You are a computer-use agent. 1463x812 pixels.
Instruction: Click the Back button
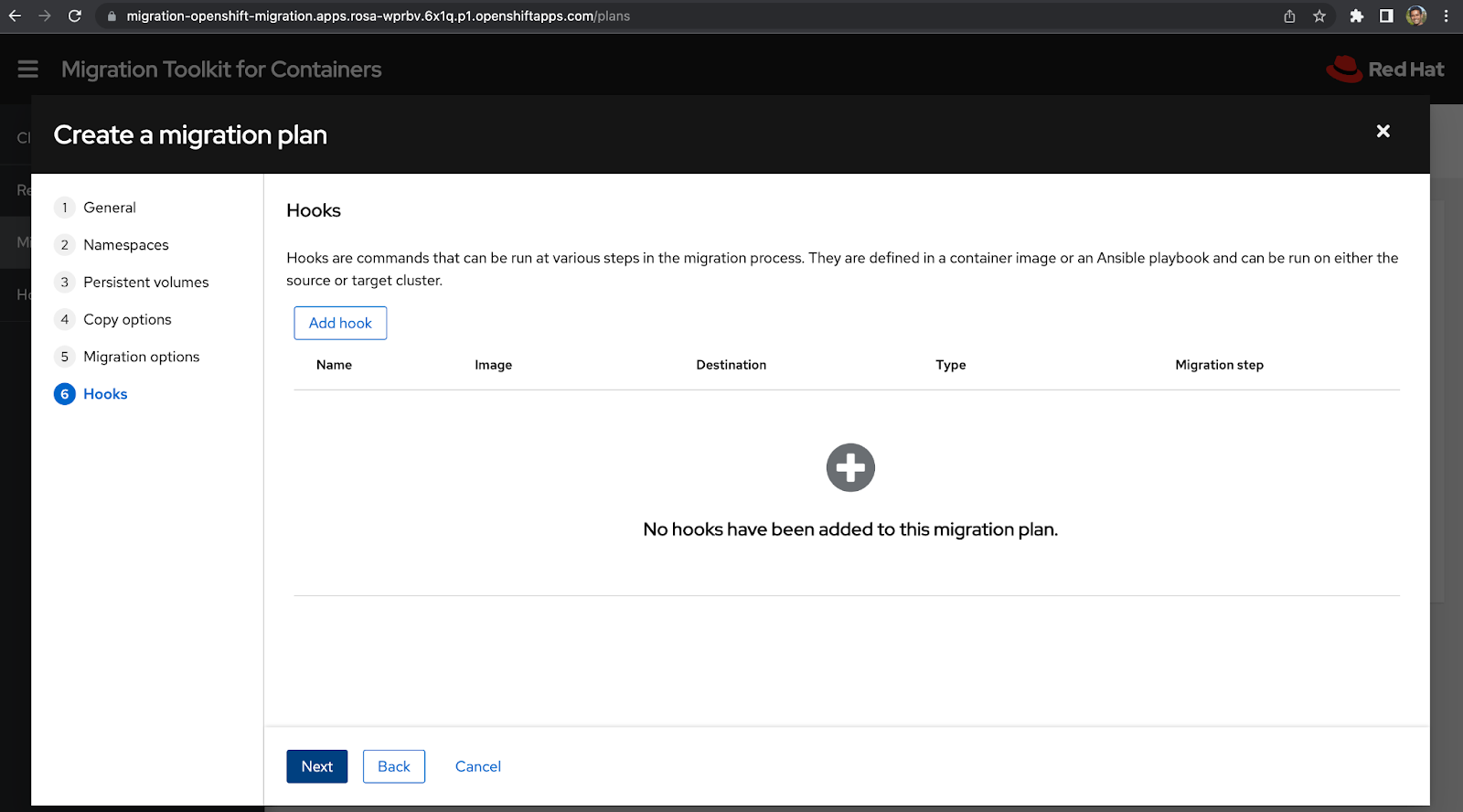click(x=393, y=766)
